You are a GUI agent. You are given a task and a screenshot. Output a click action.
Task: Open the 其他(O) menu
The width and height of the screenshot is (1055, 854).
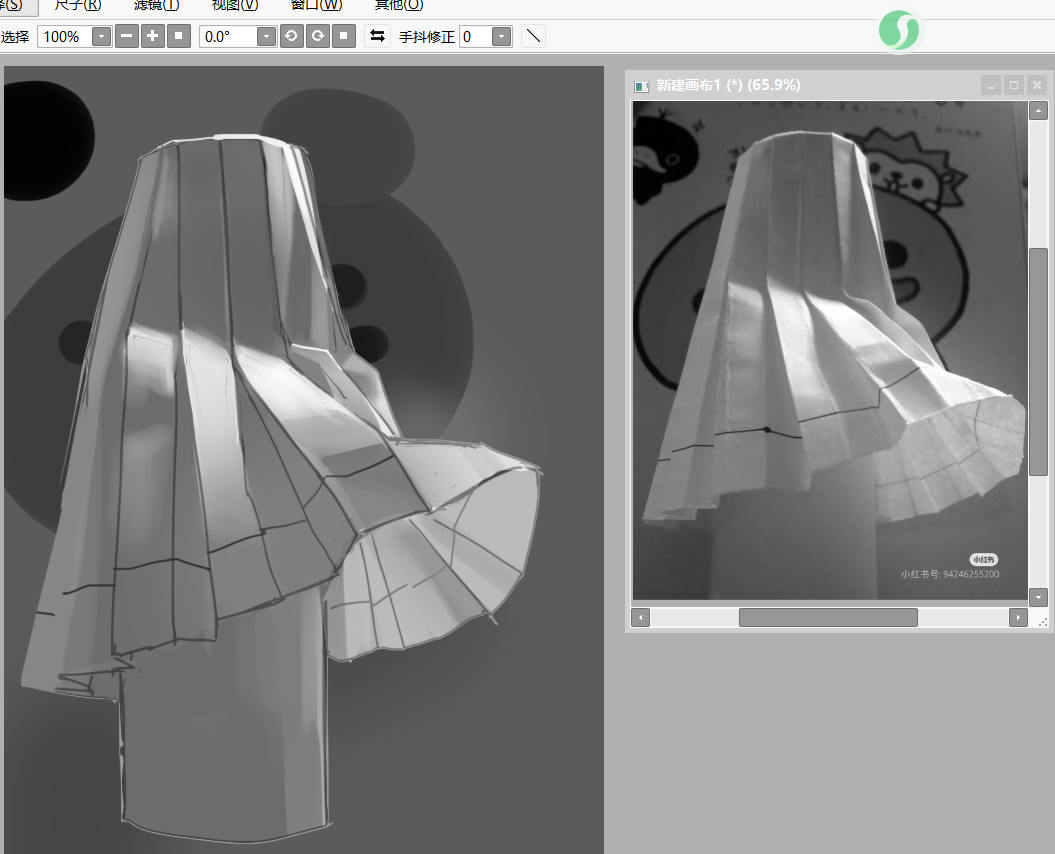pyautogui.click(x=398, y=5)
